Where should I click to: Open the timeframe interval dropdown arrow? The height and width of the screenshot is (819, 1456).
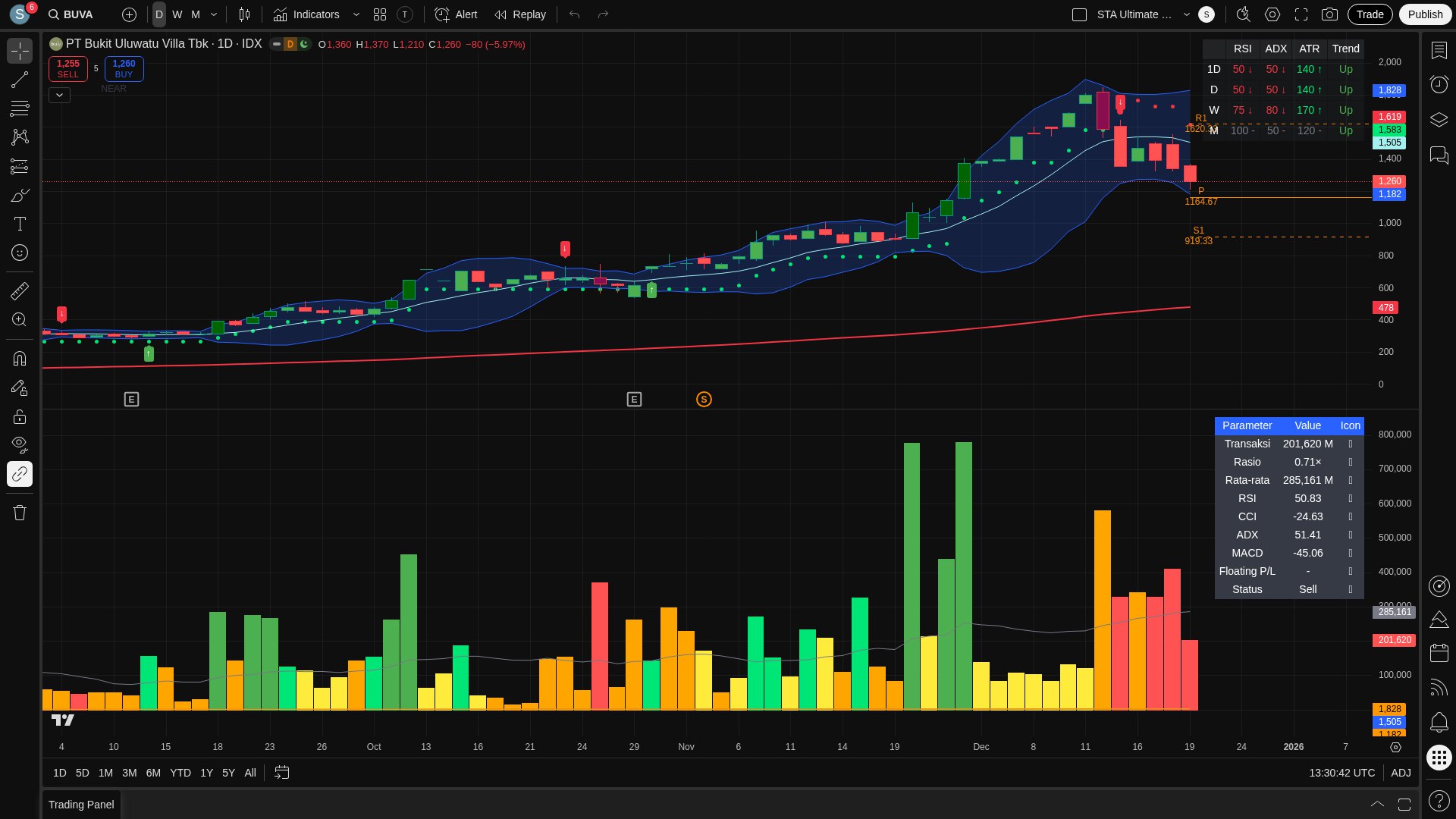[214, 14]
